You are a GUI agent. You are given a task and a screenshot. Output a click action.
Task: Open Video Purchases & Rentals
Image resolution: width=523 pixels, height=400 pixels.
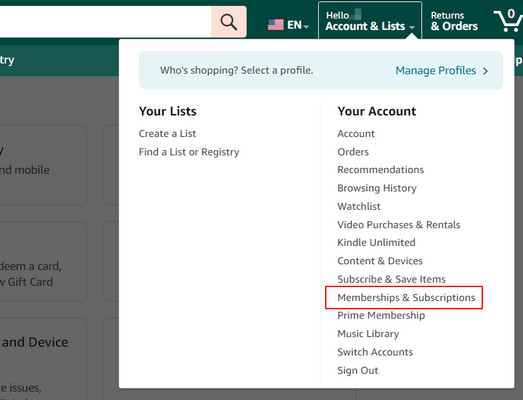tap(399, 225)
